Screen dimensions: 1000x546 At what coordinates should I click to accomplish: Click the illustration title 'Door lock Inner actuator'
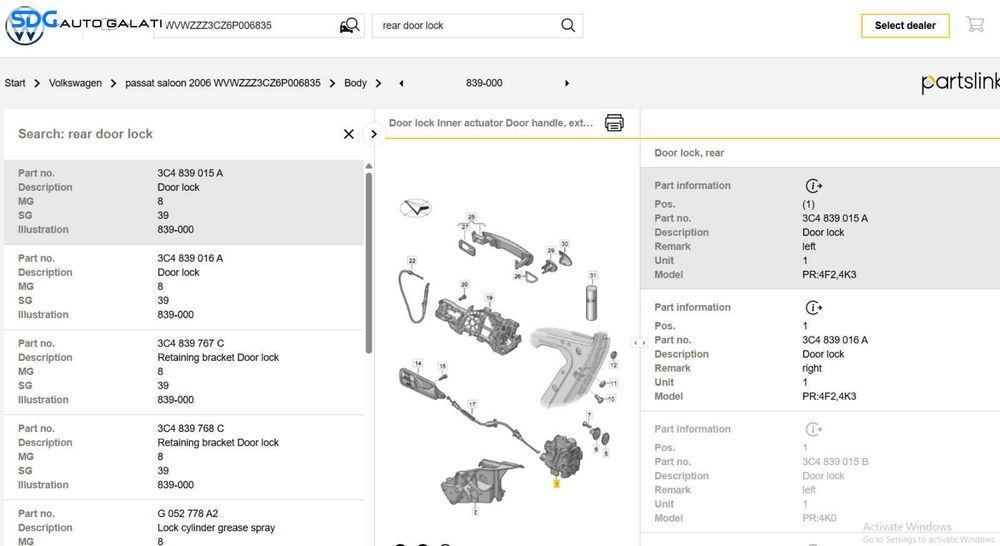click(x=491, y=123)
